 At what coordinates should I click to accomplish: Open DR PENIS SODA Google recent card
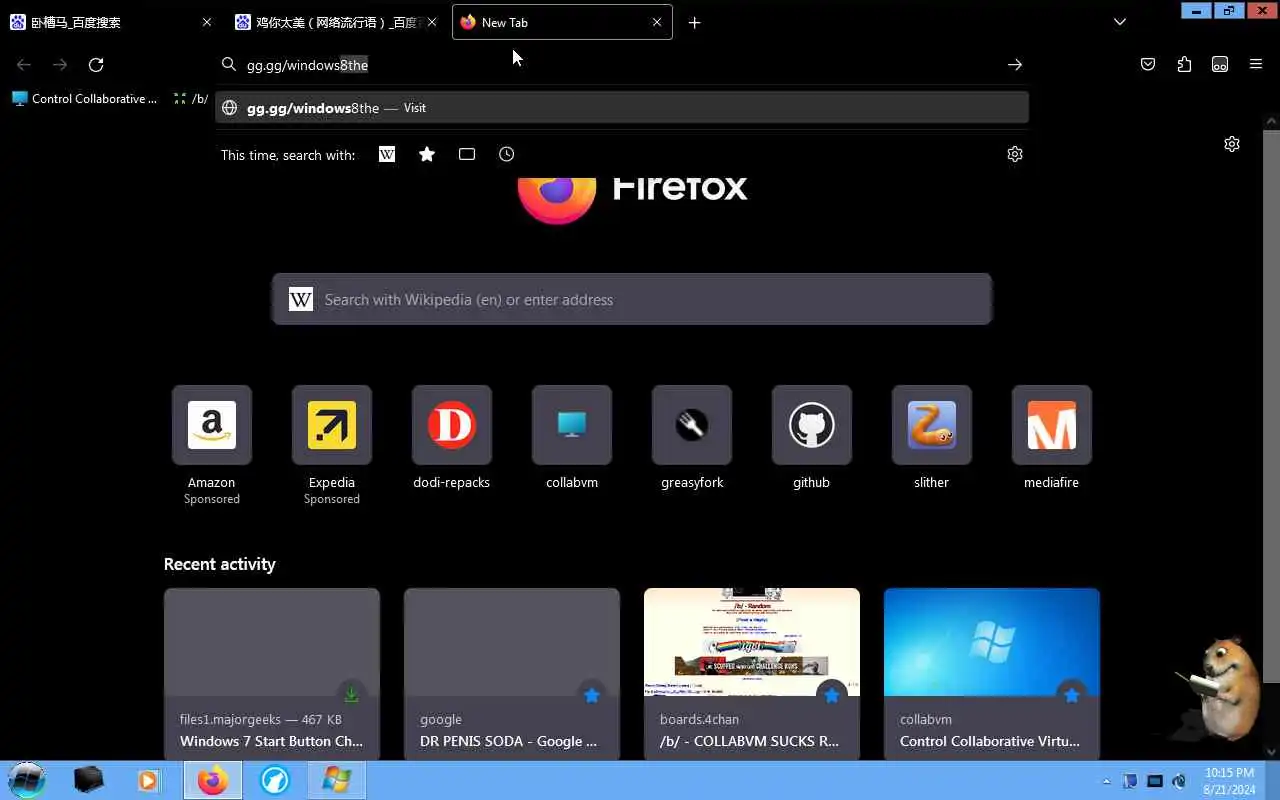click(x=512, y=674)
